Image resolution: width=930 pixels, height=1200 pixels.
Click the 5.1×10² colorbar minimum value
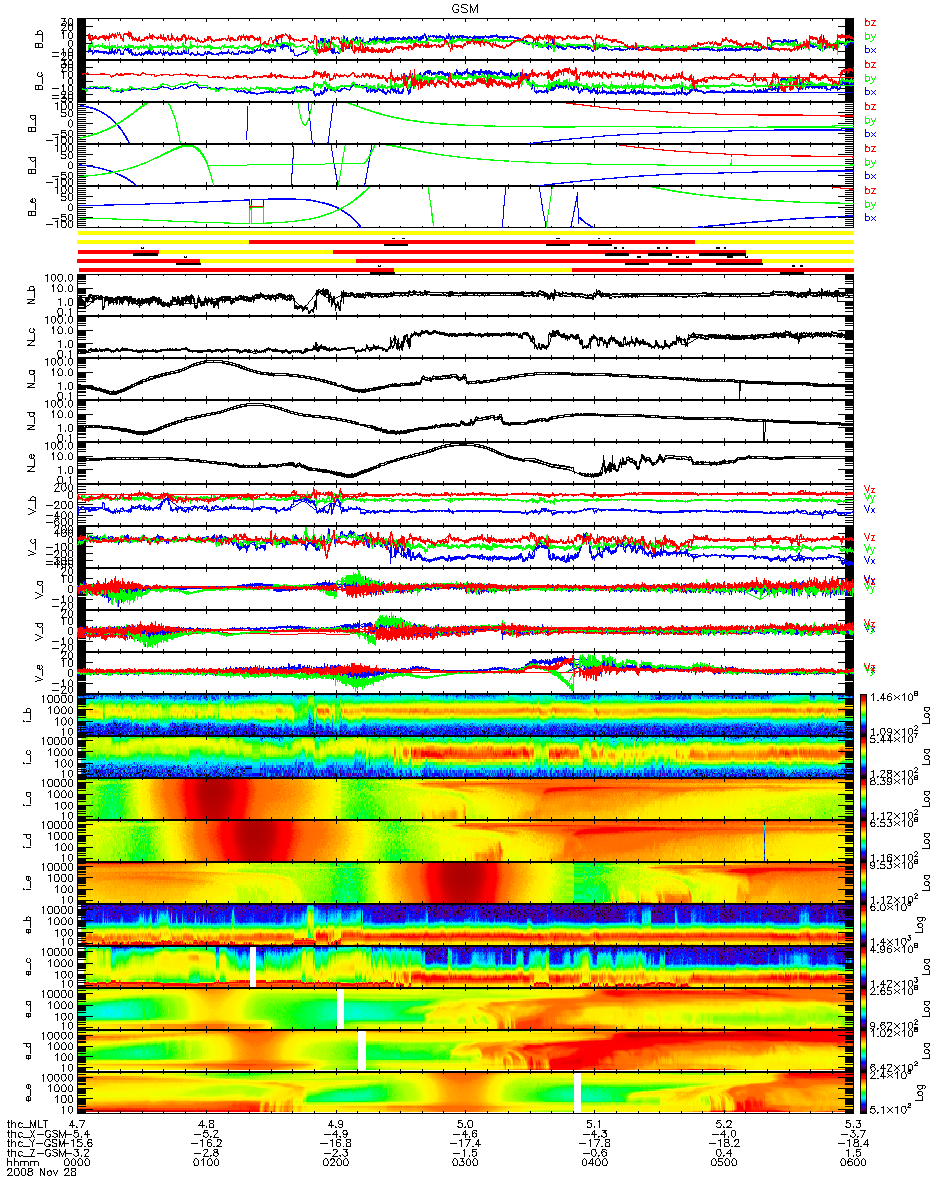[890, 1109]
